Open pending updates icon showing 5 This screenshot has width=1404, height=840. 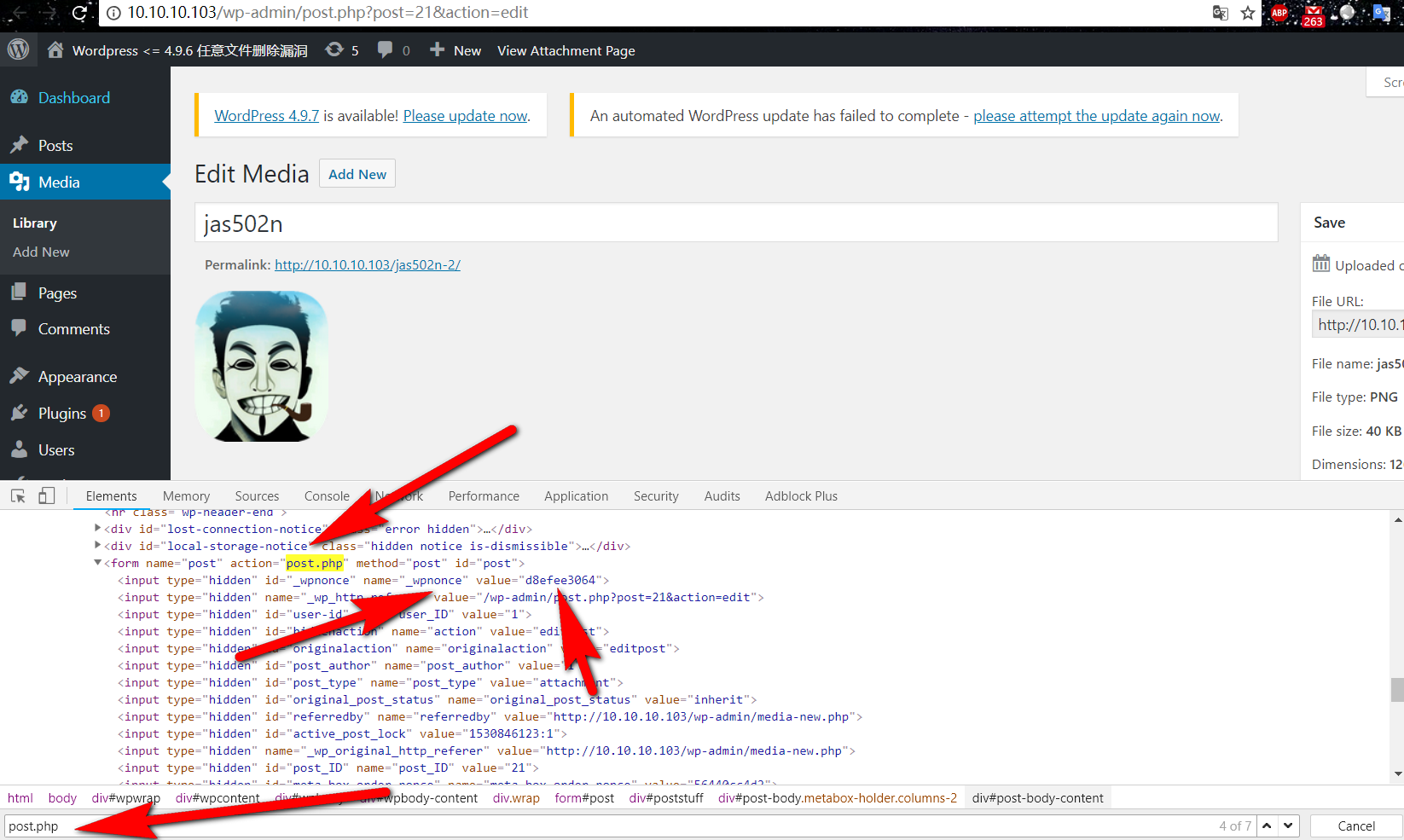[342, 50]
